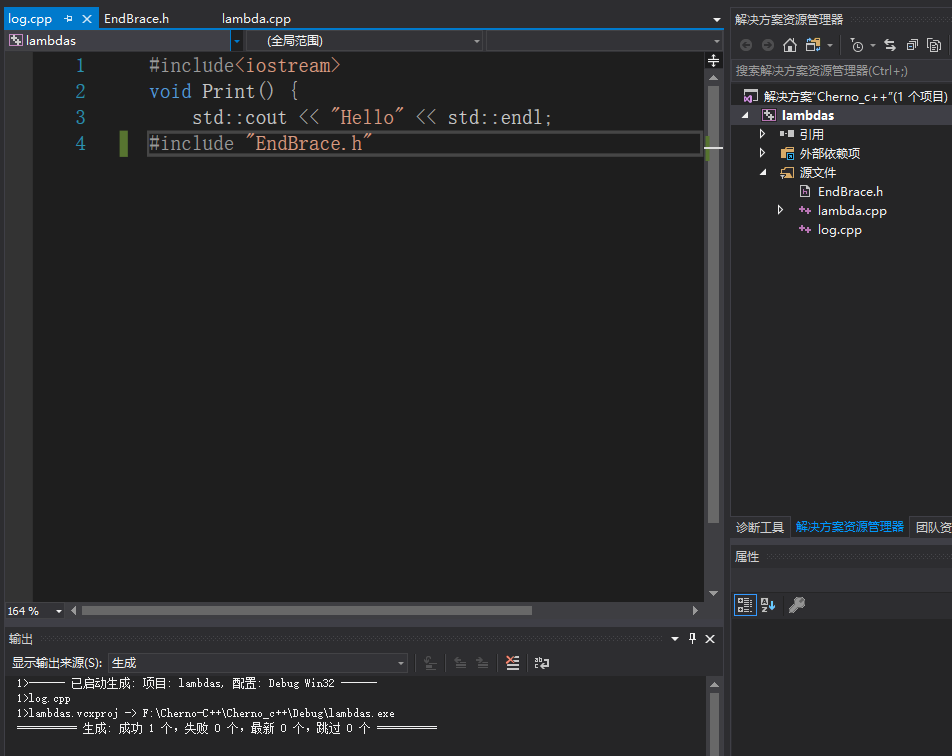
Task: Go to the previous message in output
Action: [460, 662]
